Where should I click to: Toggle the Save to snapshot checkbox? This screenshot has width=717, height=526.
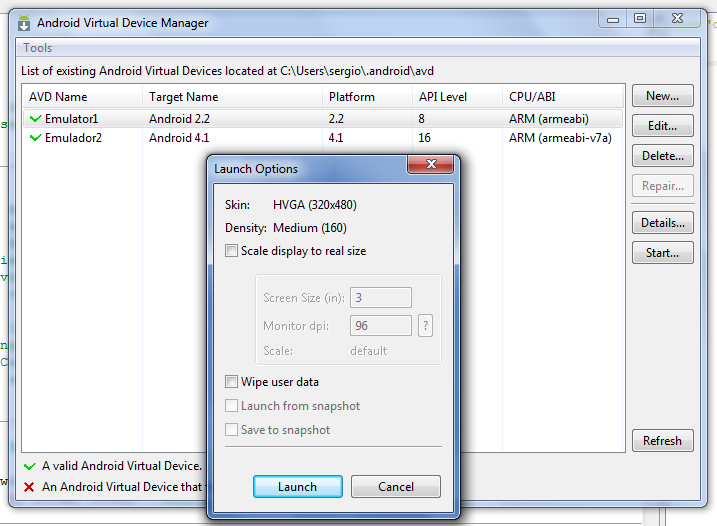coord(231,429)
